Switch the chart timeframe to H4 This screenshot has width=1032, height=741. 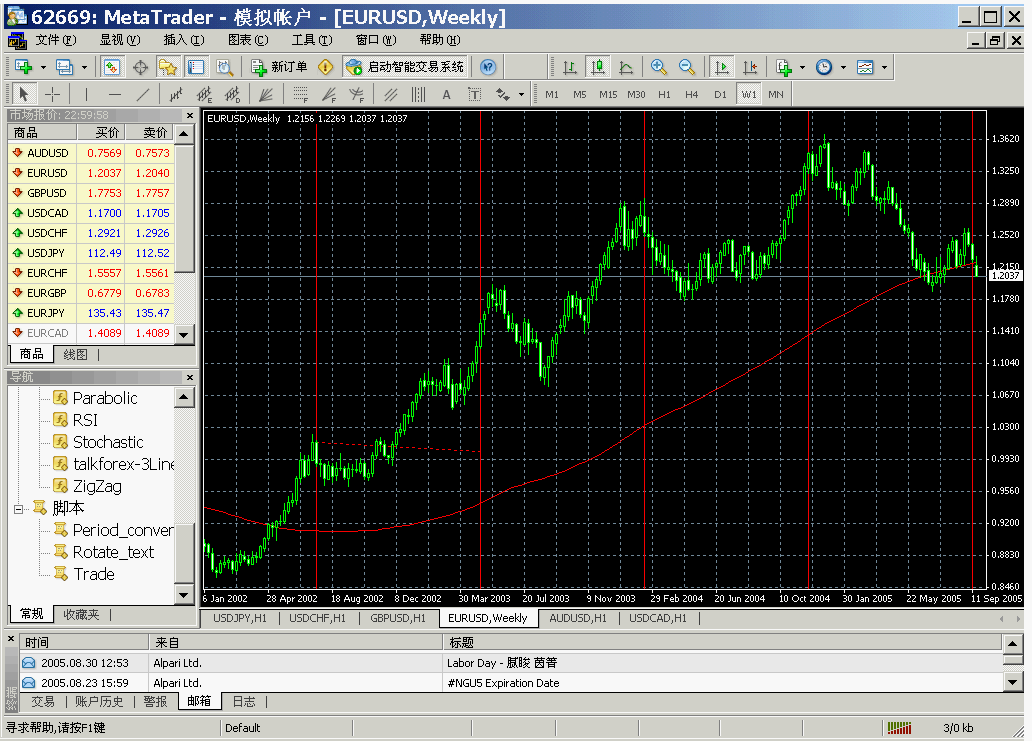coord(691,94)
